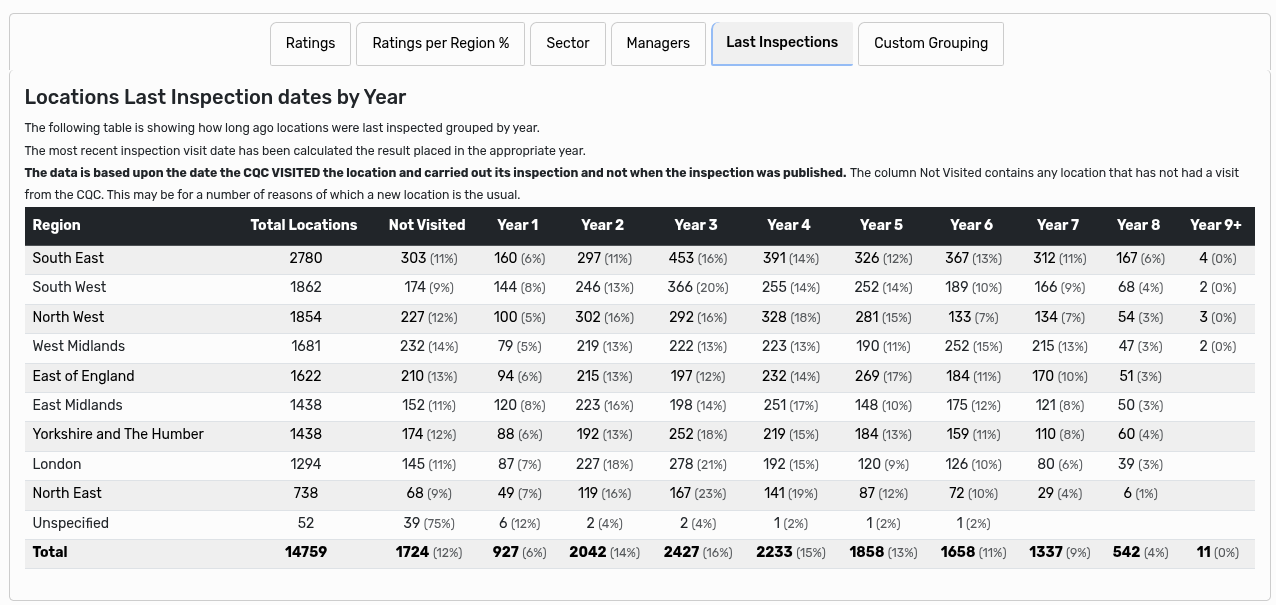Select the Sector tab
This screenshot has height=605, width=1276.
coord(567,44)
